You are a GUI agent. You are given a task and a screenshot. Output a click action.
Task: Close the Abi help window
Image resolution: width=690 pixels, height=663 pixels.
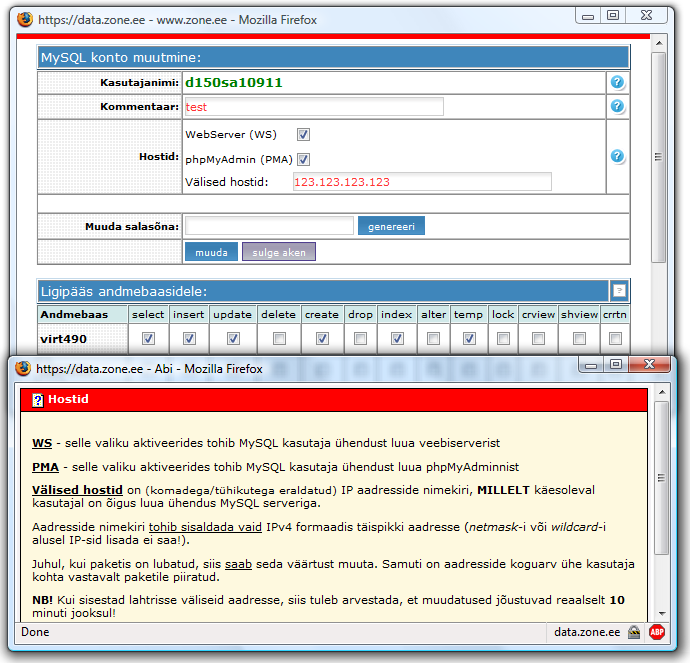[650, 364]
